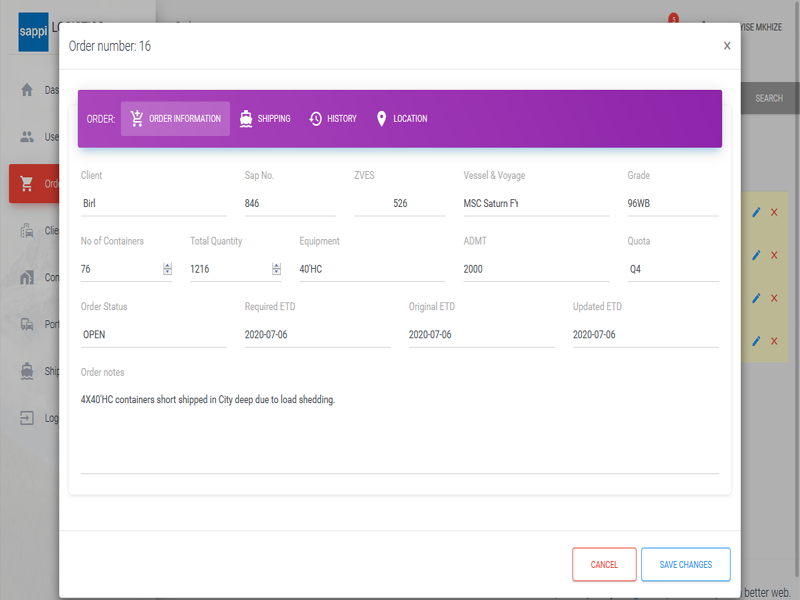This screenshot has width=800, height=600.
Task: Open the History tab
Action: 332,119
